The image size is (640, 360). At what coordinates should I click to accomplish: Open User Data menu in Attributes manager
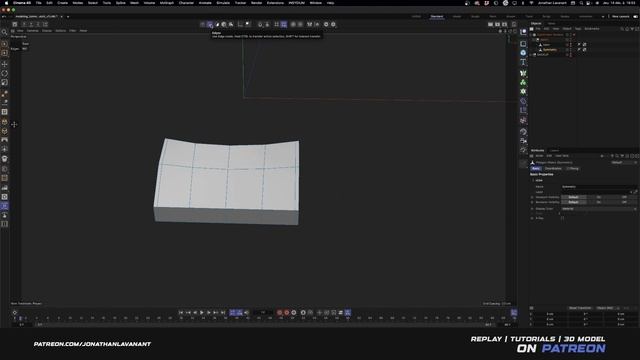tap(562, 156)
